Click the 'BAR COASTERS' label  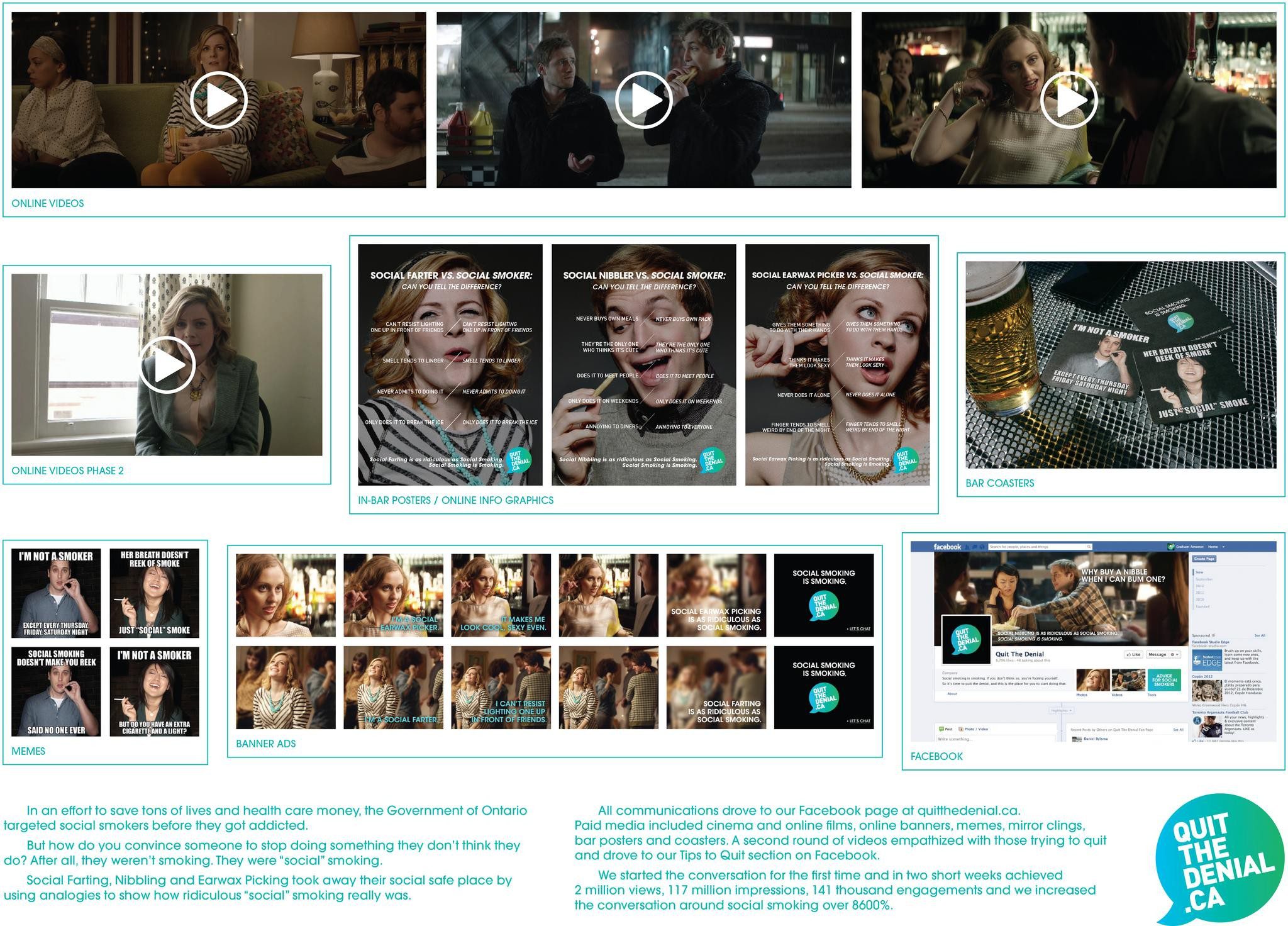click(x=1000, y=483)
